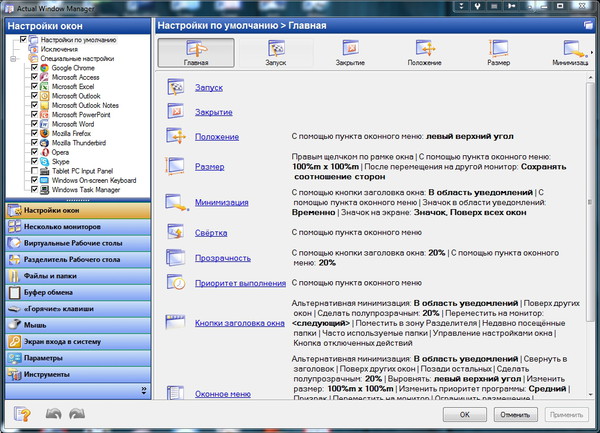Click the Размер toolbar icon
The width and height of the screenshot is (600, 433).
click(497, 48)
